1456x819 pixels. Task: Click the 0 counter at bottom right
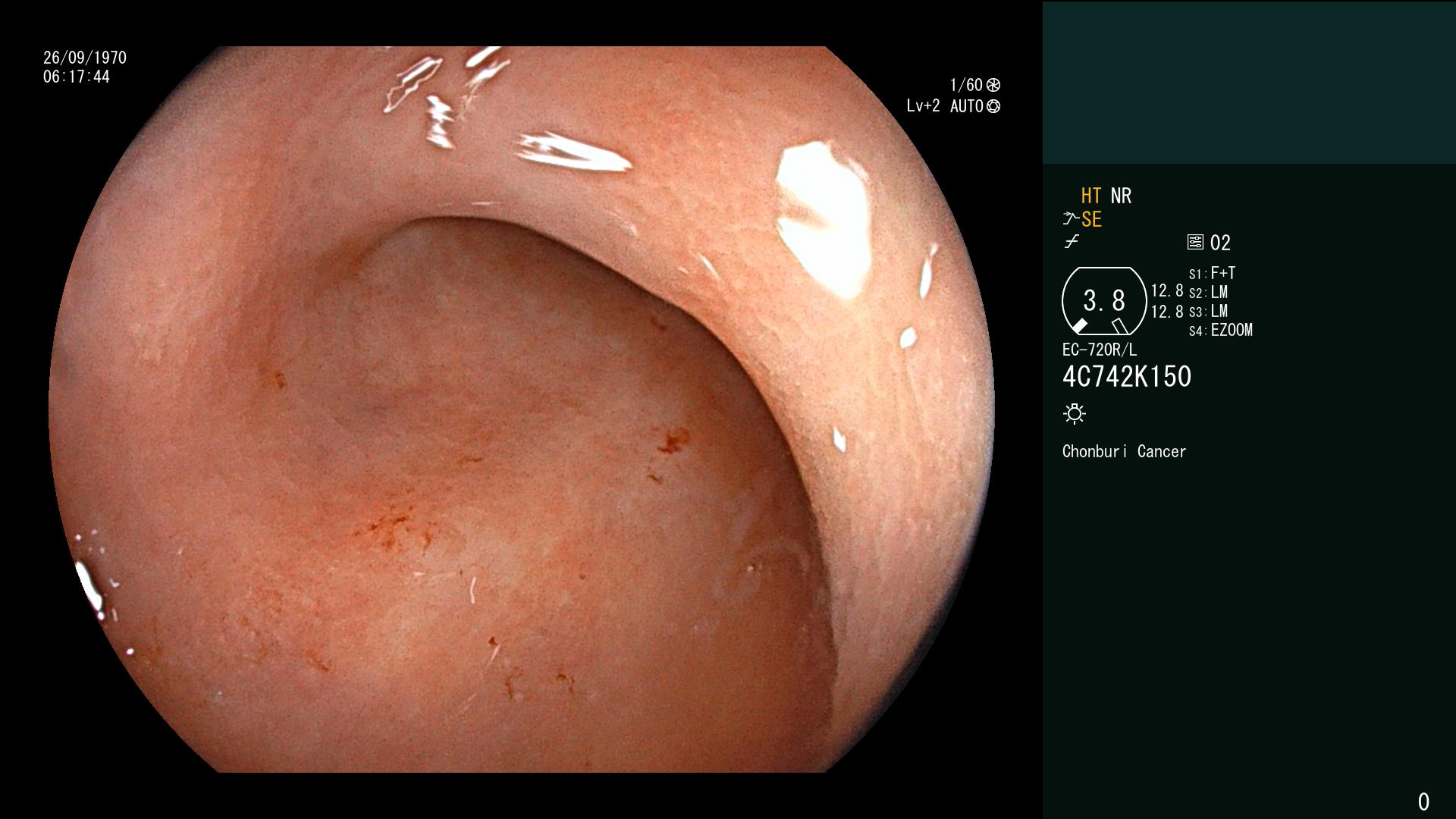(1423, 802)
